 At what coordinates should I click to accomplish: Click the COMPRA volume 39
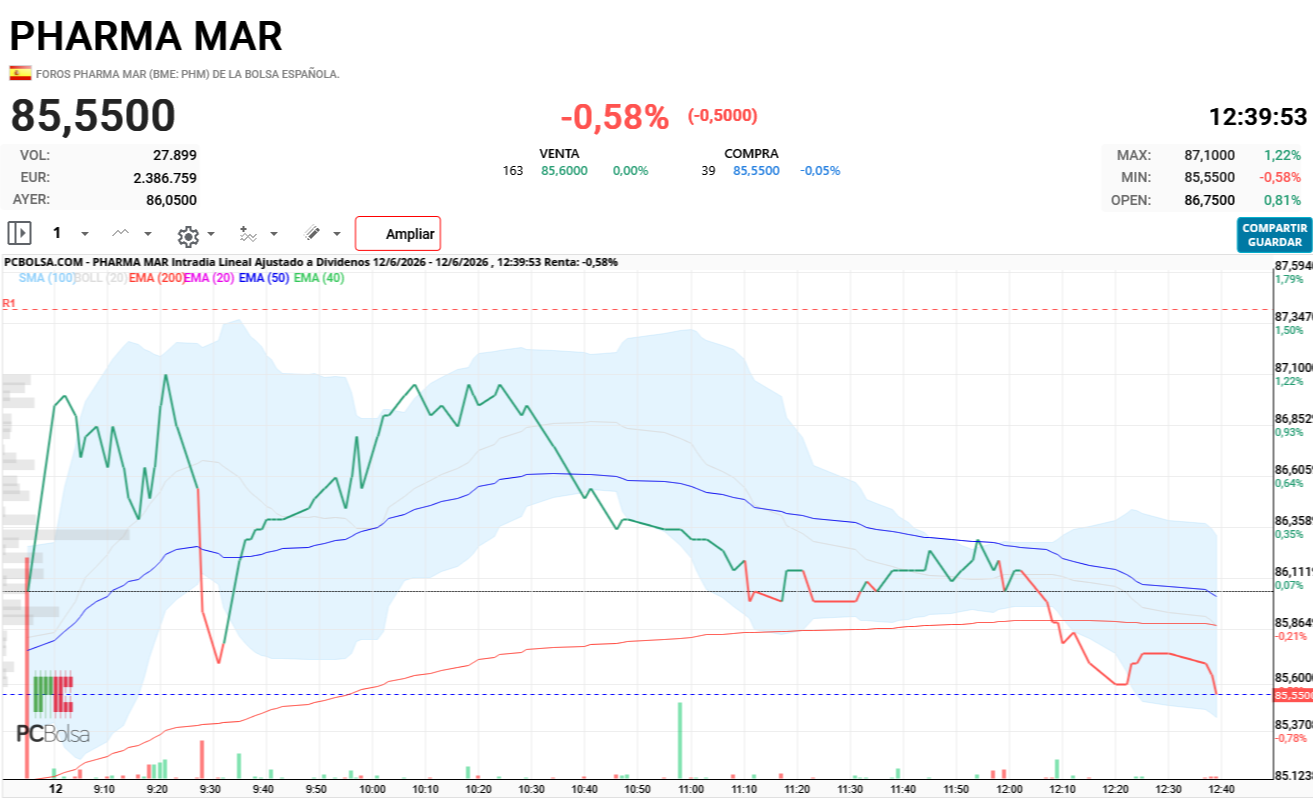pos(709,171)
